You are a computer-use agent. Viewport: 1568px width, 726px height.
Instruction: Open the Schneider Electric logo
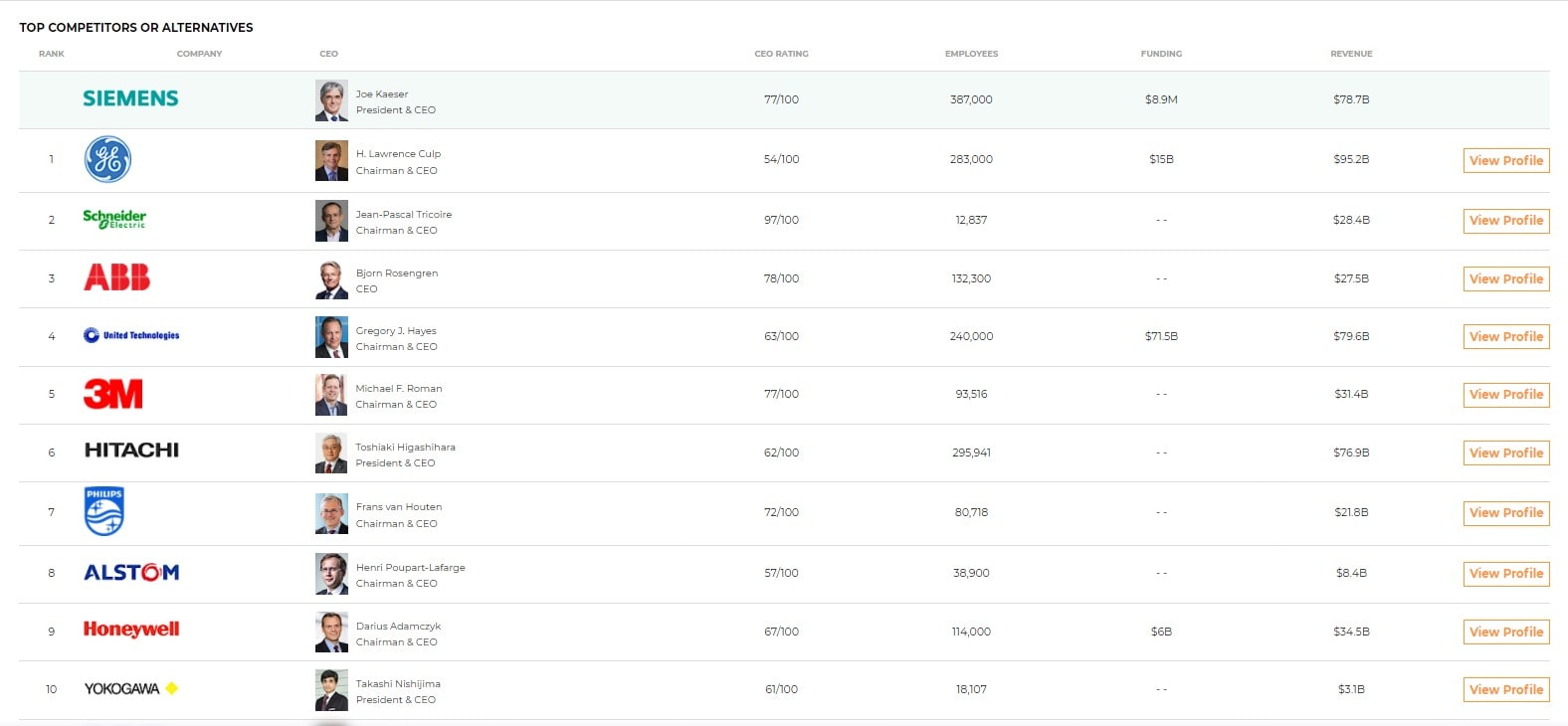tap(114, 219)
